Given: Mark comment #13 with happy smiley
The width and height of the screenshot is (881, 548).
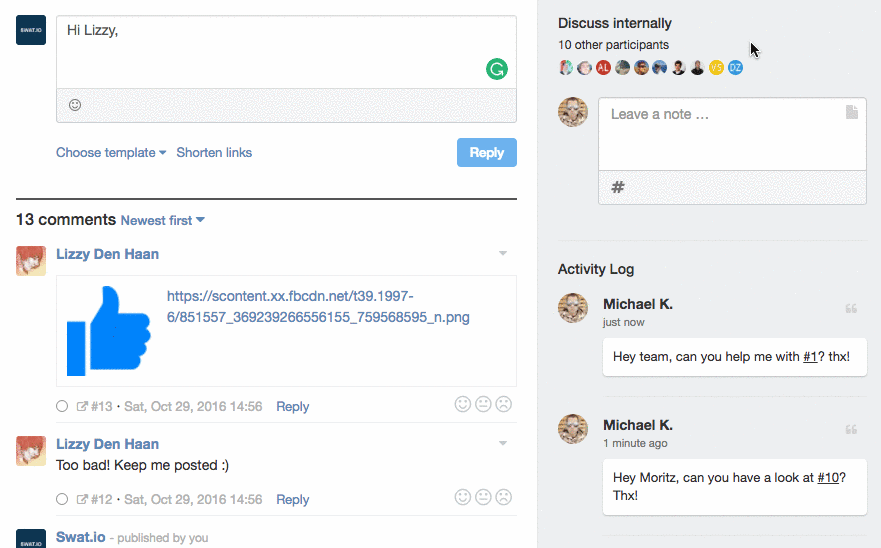Looking at the screenshot, I should click(462, 404).
